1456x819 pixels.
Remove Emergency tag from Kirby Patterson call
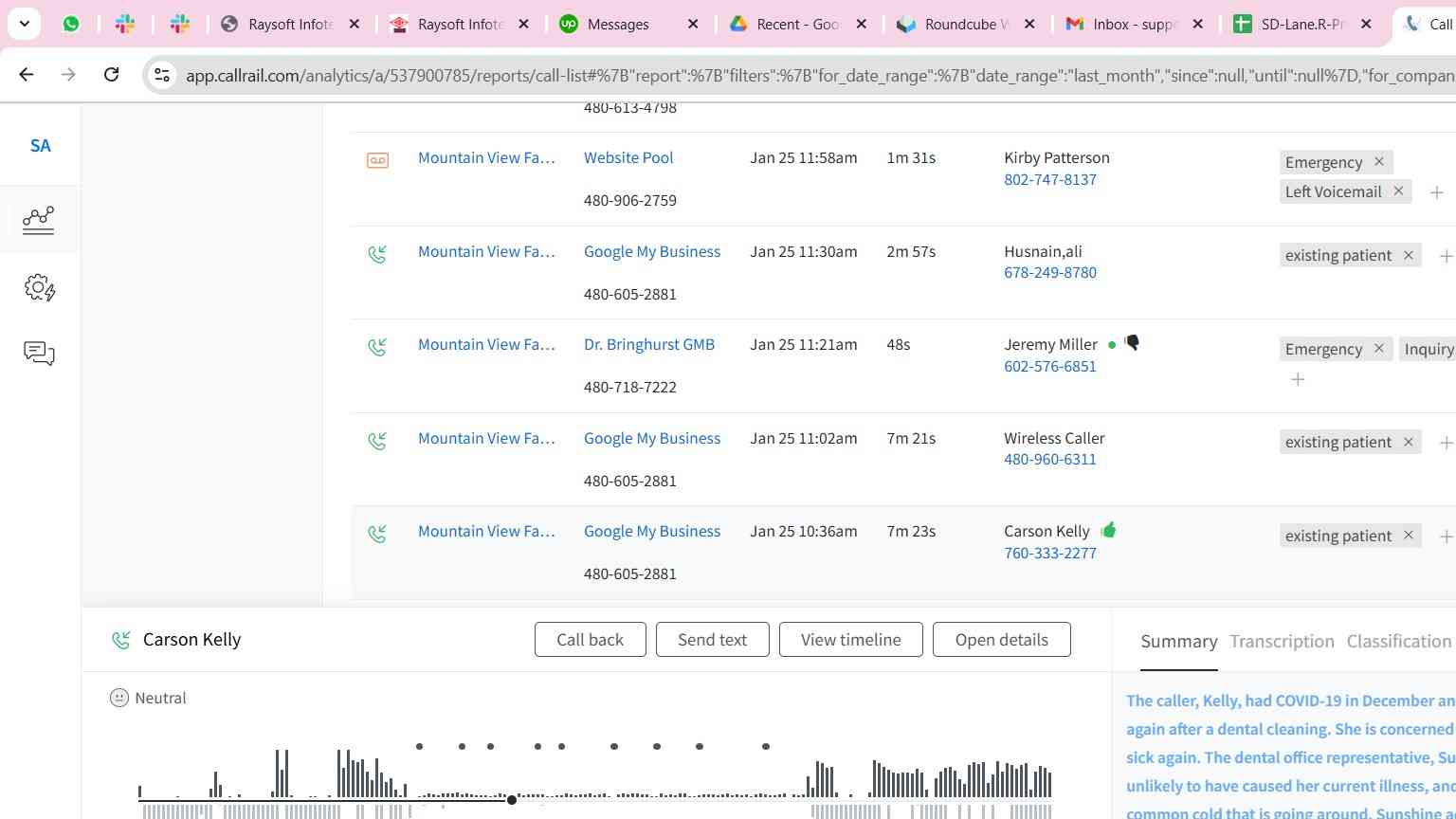(1379, 162)
